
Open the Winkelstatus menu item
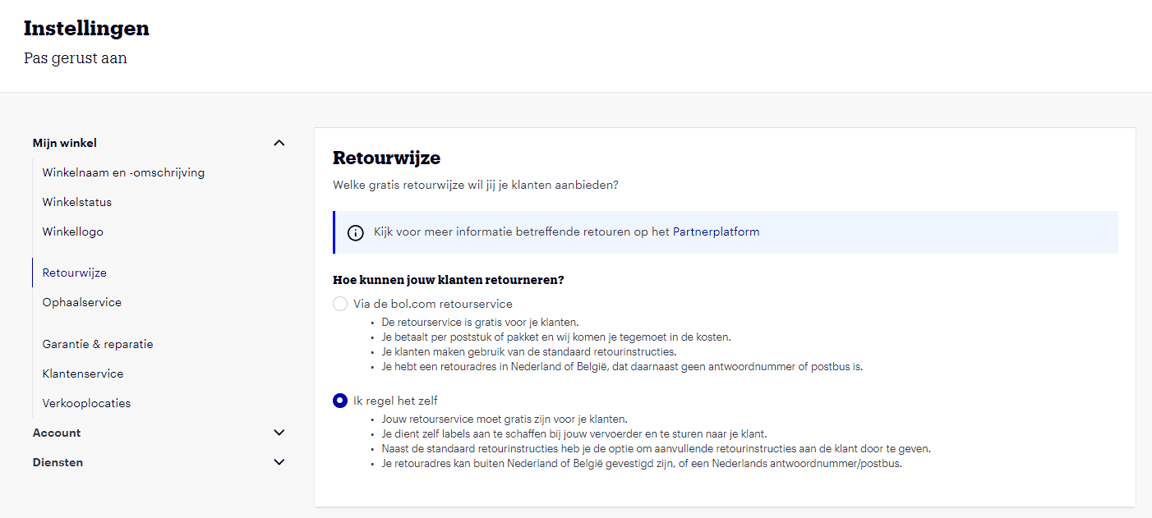[77, 202]
